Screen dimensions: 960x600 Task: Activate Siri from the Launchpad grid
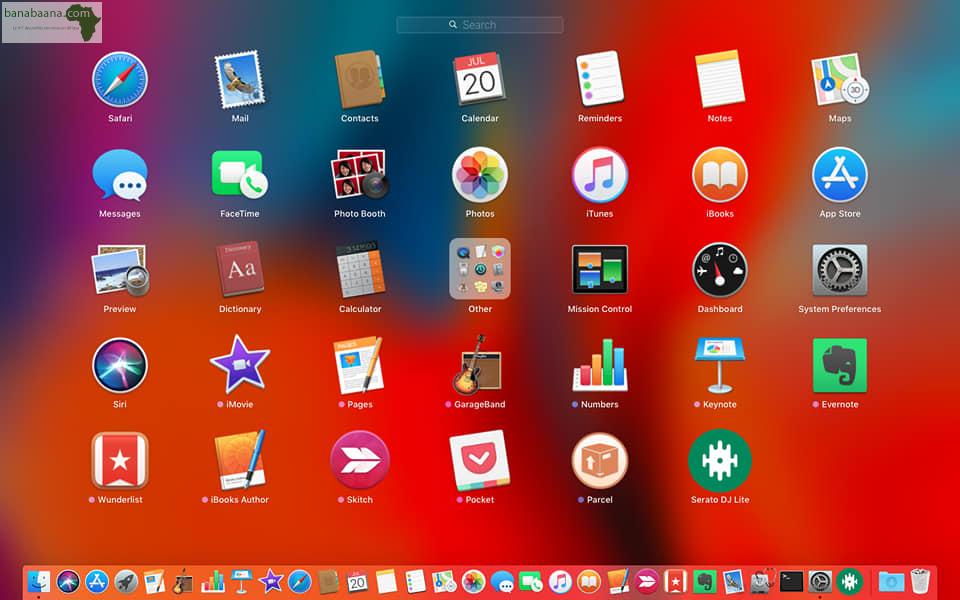point(120,366)
